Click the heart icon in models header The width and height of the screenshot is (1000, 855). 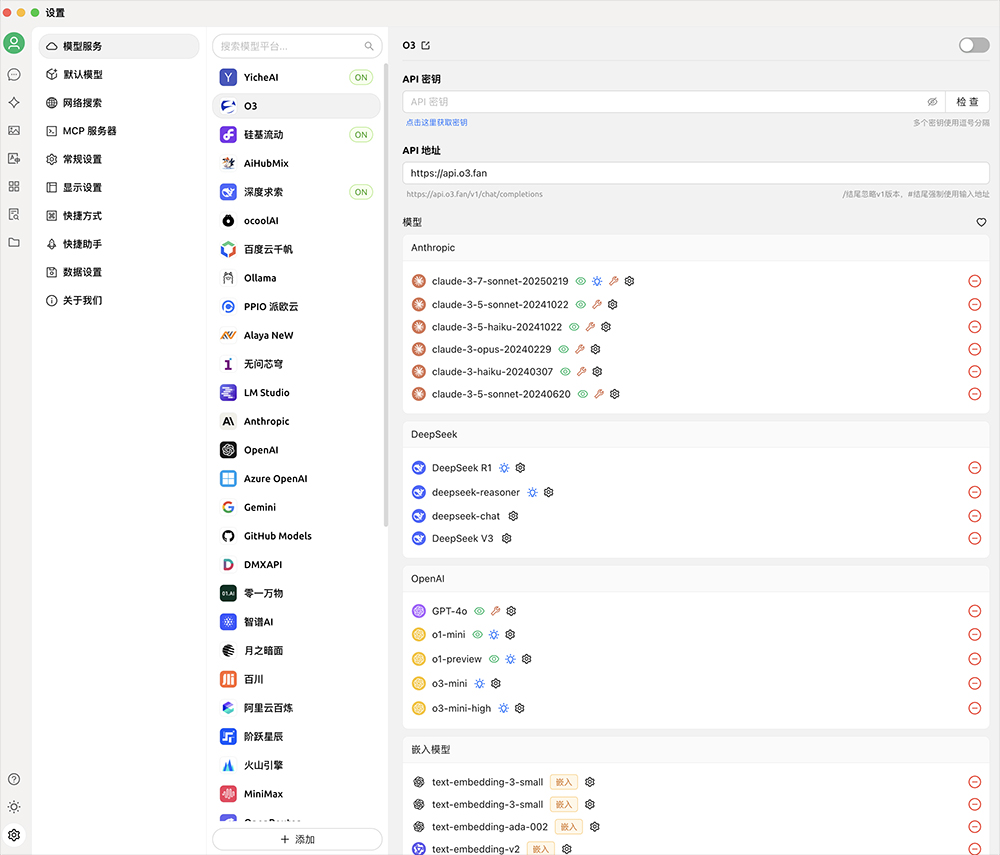[981, 223]
